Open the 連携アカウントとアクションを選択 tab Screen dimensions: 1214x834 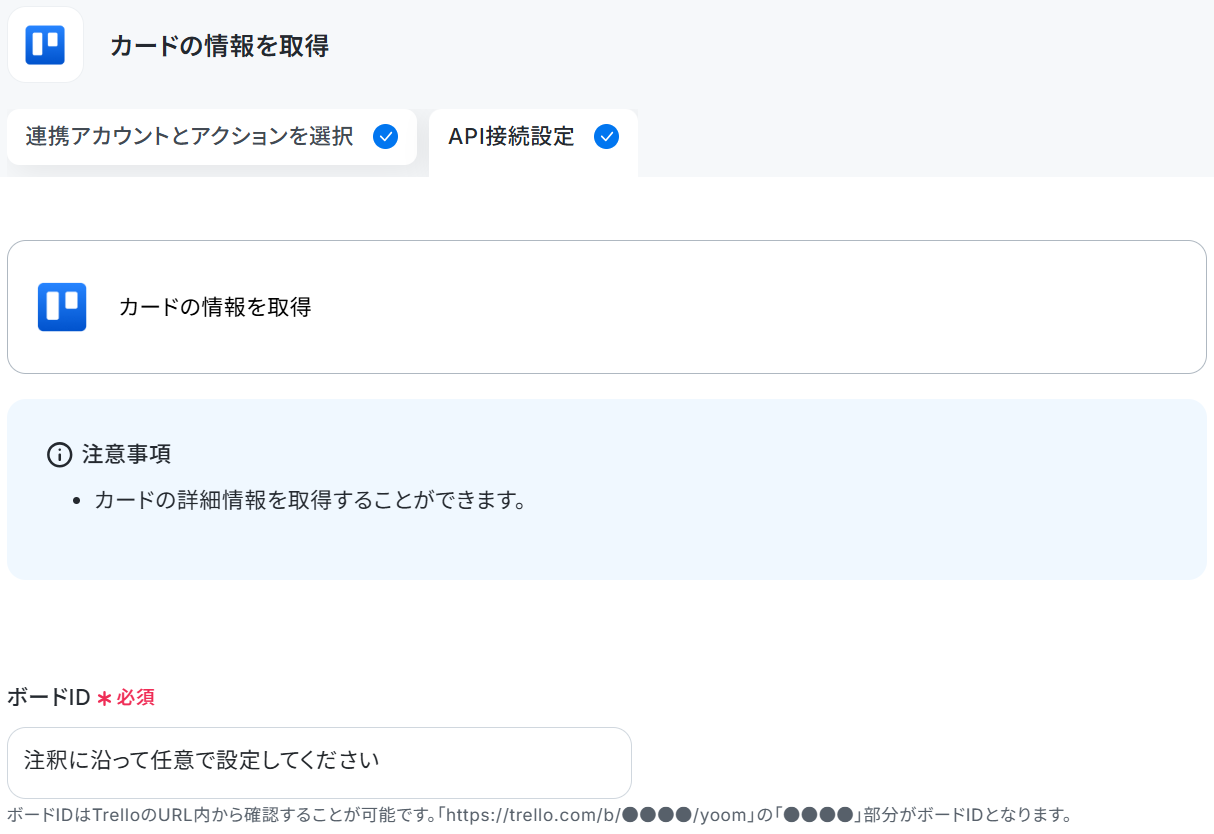point(212,137)
